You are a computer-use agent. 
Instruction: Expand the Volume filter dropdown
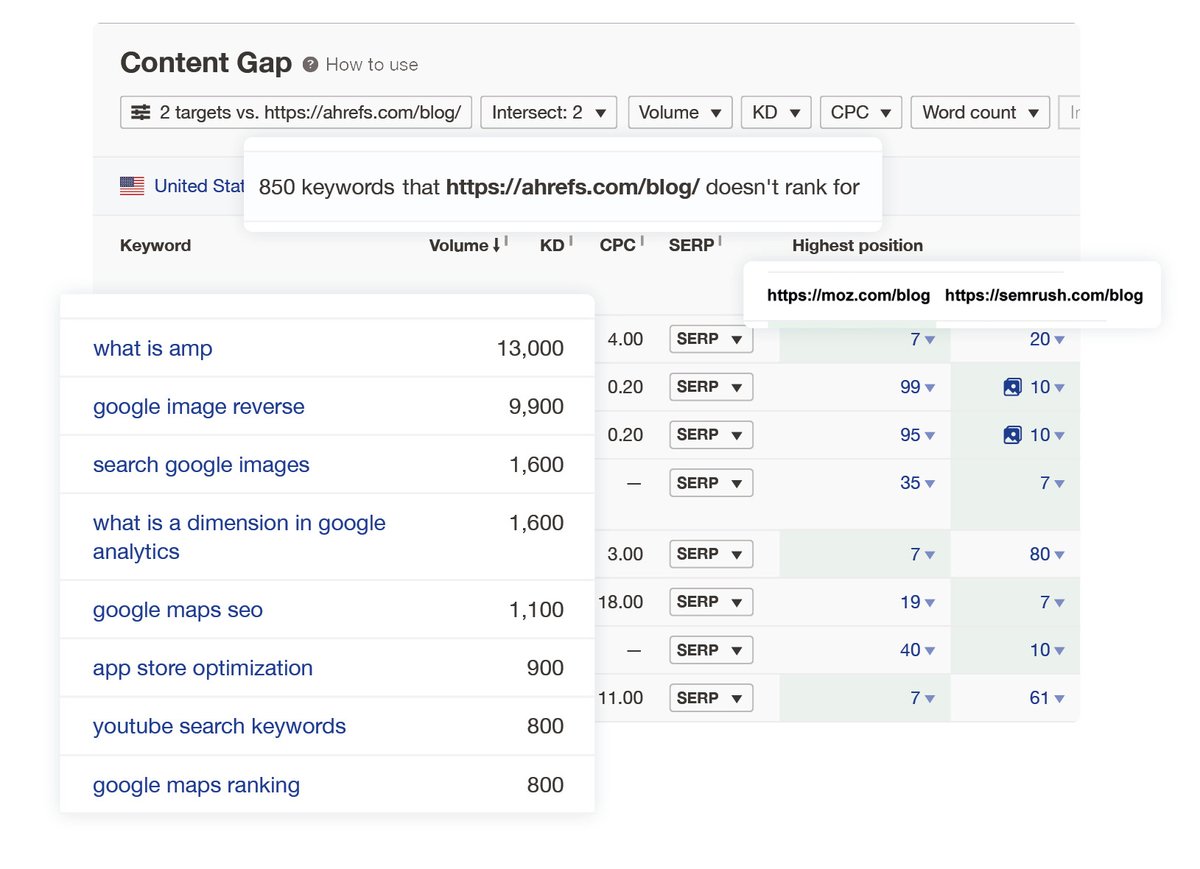tap(680, 112)
